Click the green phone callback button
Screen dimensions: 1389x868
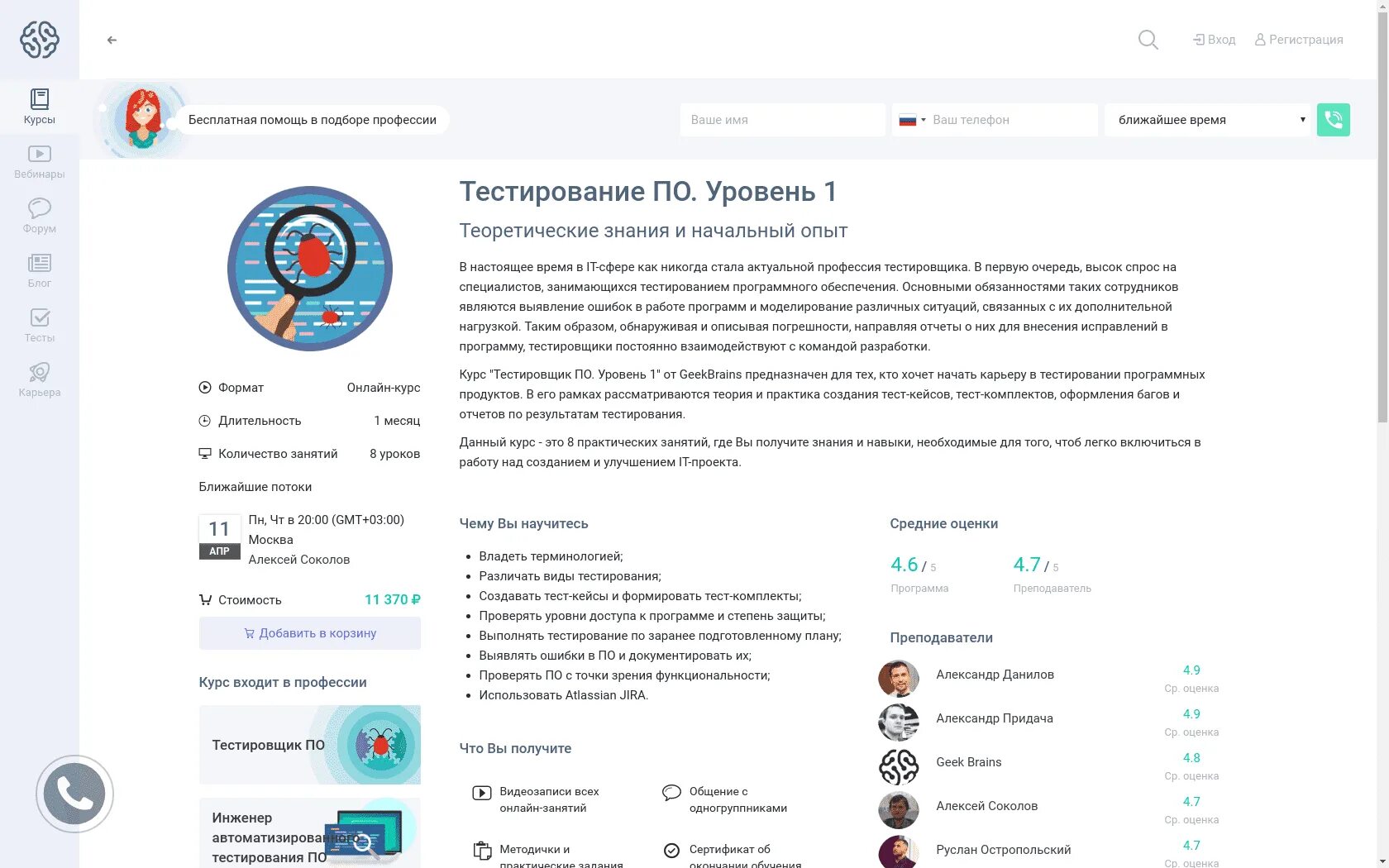point(1334,120)
